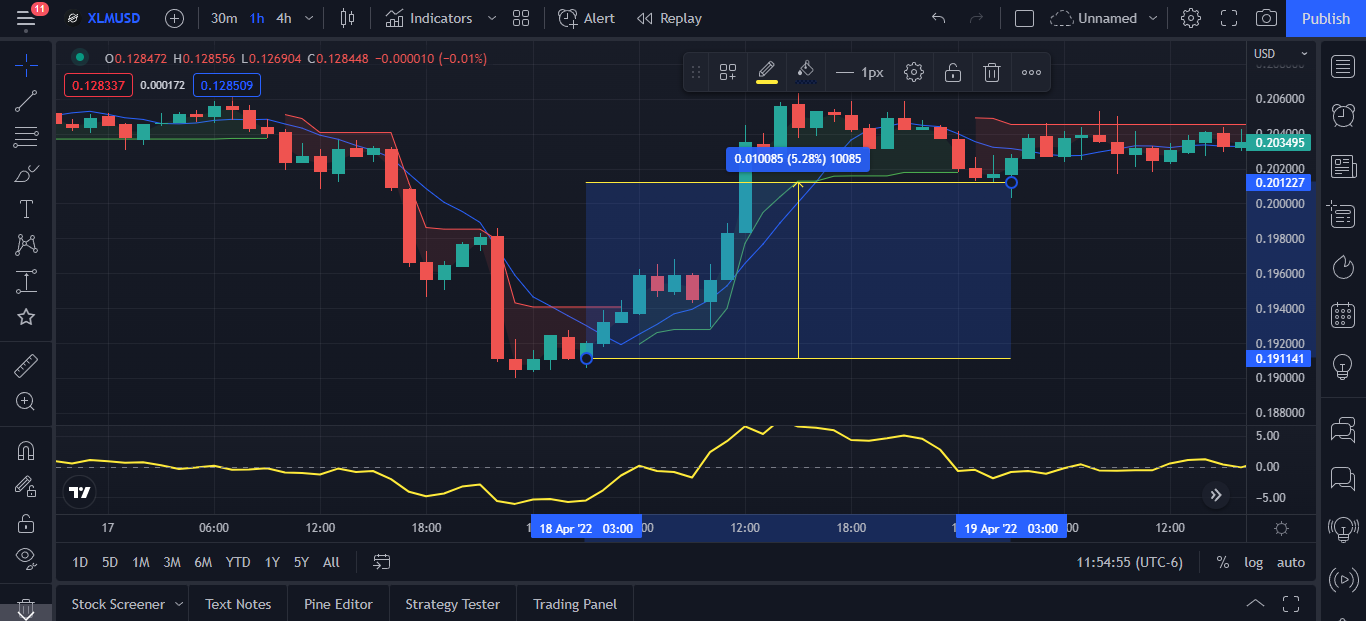Change line color with pencil swatch
1366x621 pixels.
tap(766, 72)
